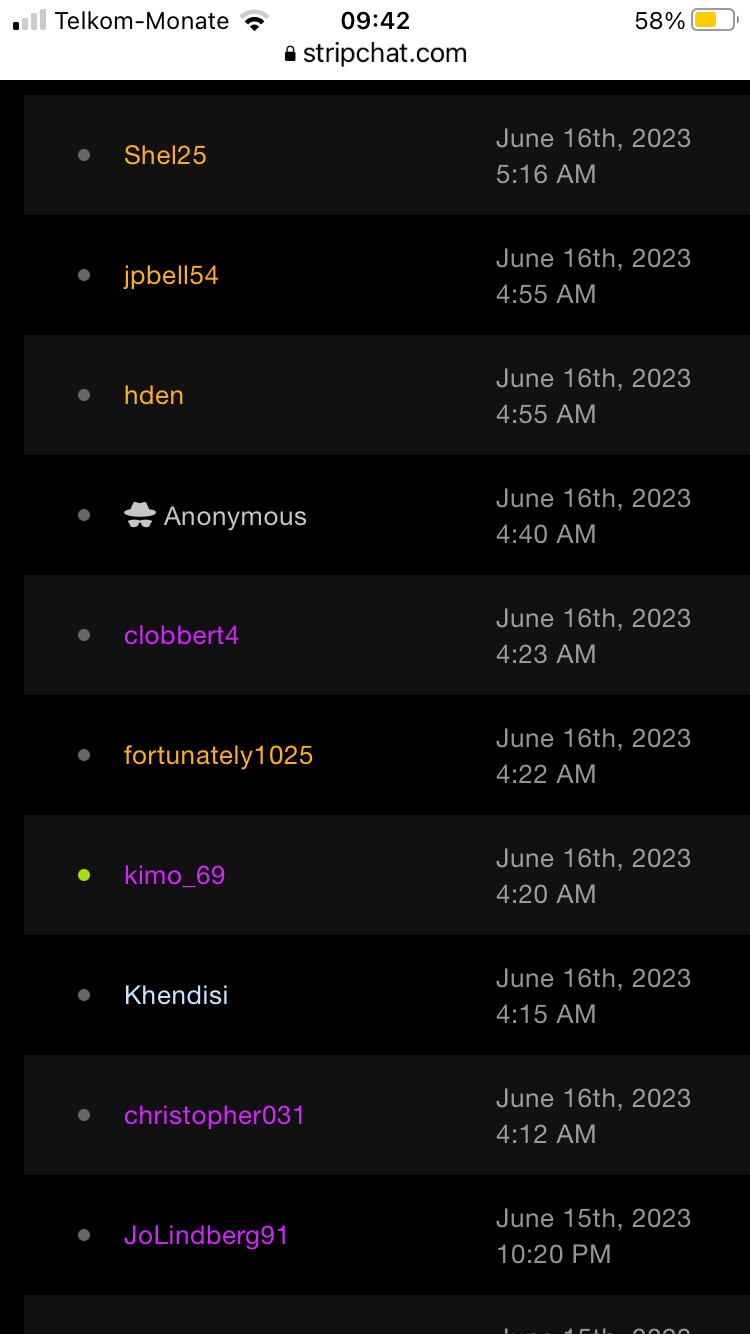Select the hden username
750x1334 pixels.
coord(154,395)
